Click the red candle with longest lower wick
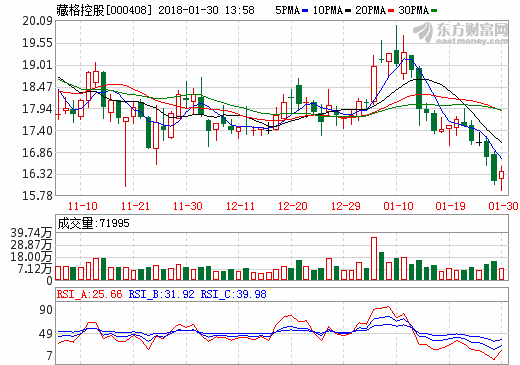Screen dimensions: 520x365 click(x=126, y=152)
